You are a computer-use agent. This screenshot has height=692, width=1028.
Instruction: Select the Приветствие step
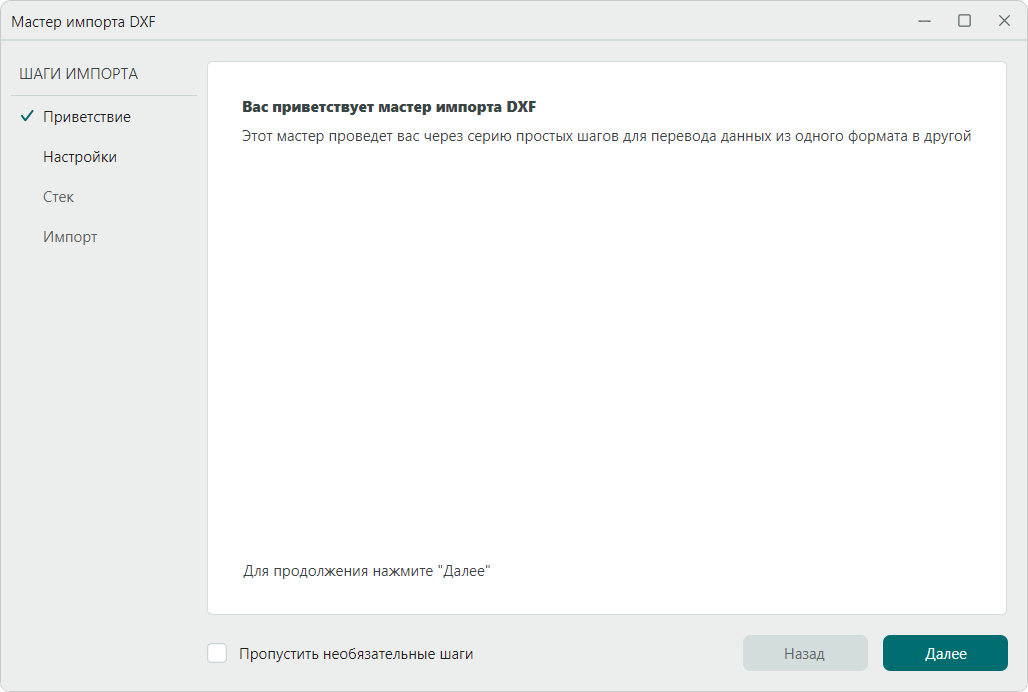(87, 117)
